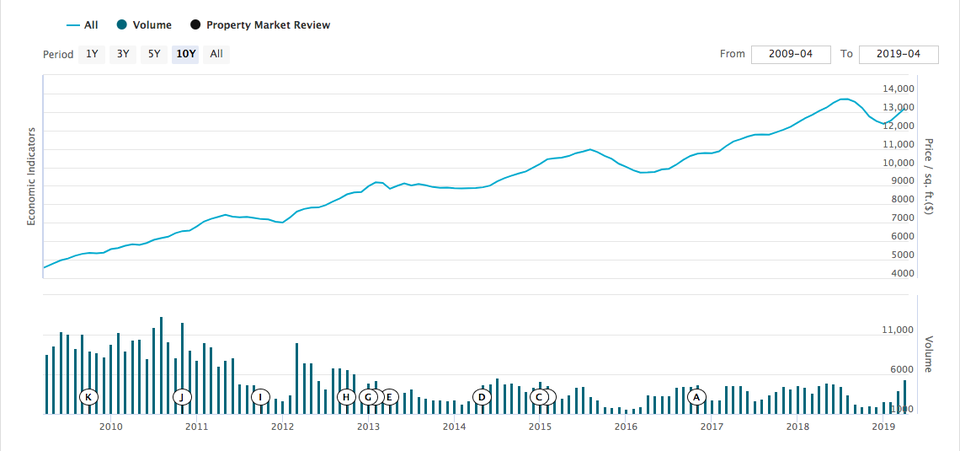The image size is (960, 451).
Task: Select the 1Y period
Action: [x=92, y=54]
